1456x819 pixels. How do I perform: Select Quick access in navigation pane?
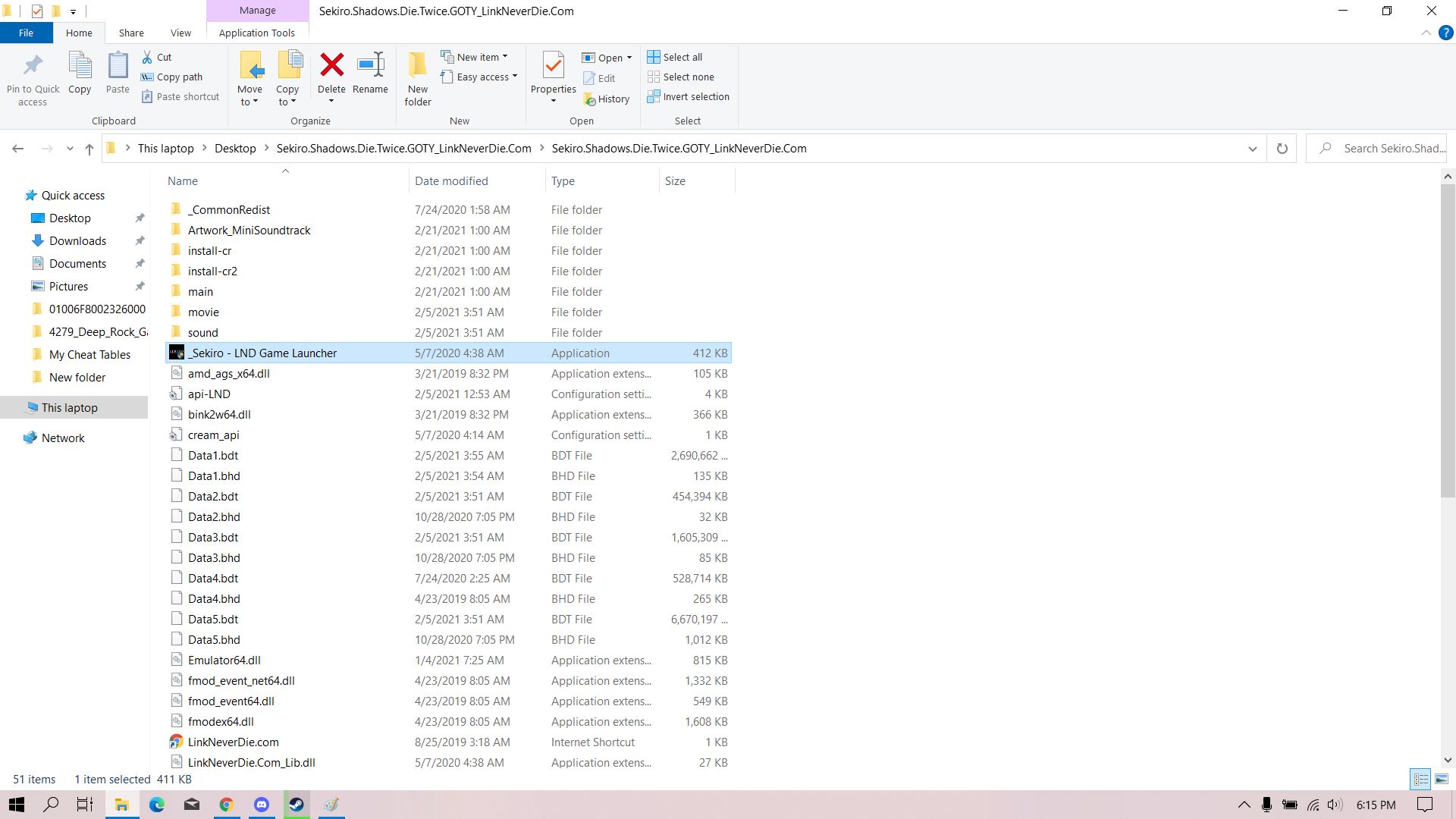[73, 196]
